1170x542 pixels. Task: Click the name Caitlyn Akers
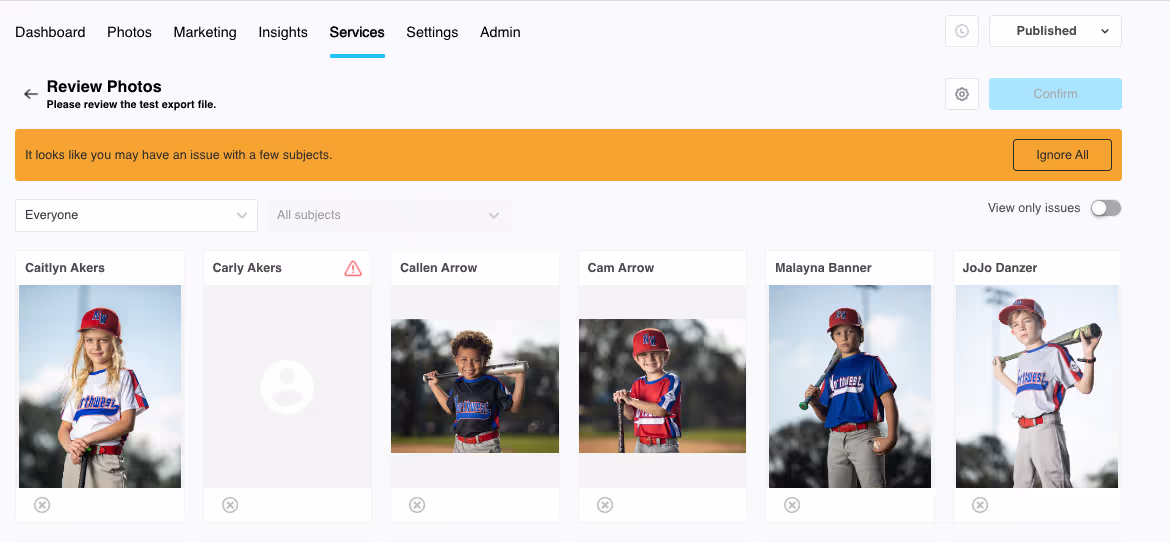tap(65, 268)
